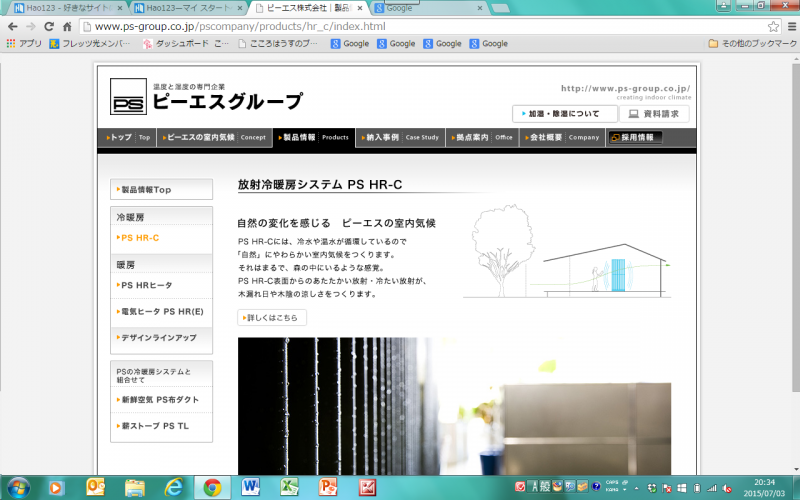
Task: Open the アプリ apps shortcut
Action: pyautogui.click(x=24, y=44)
